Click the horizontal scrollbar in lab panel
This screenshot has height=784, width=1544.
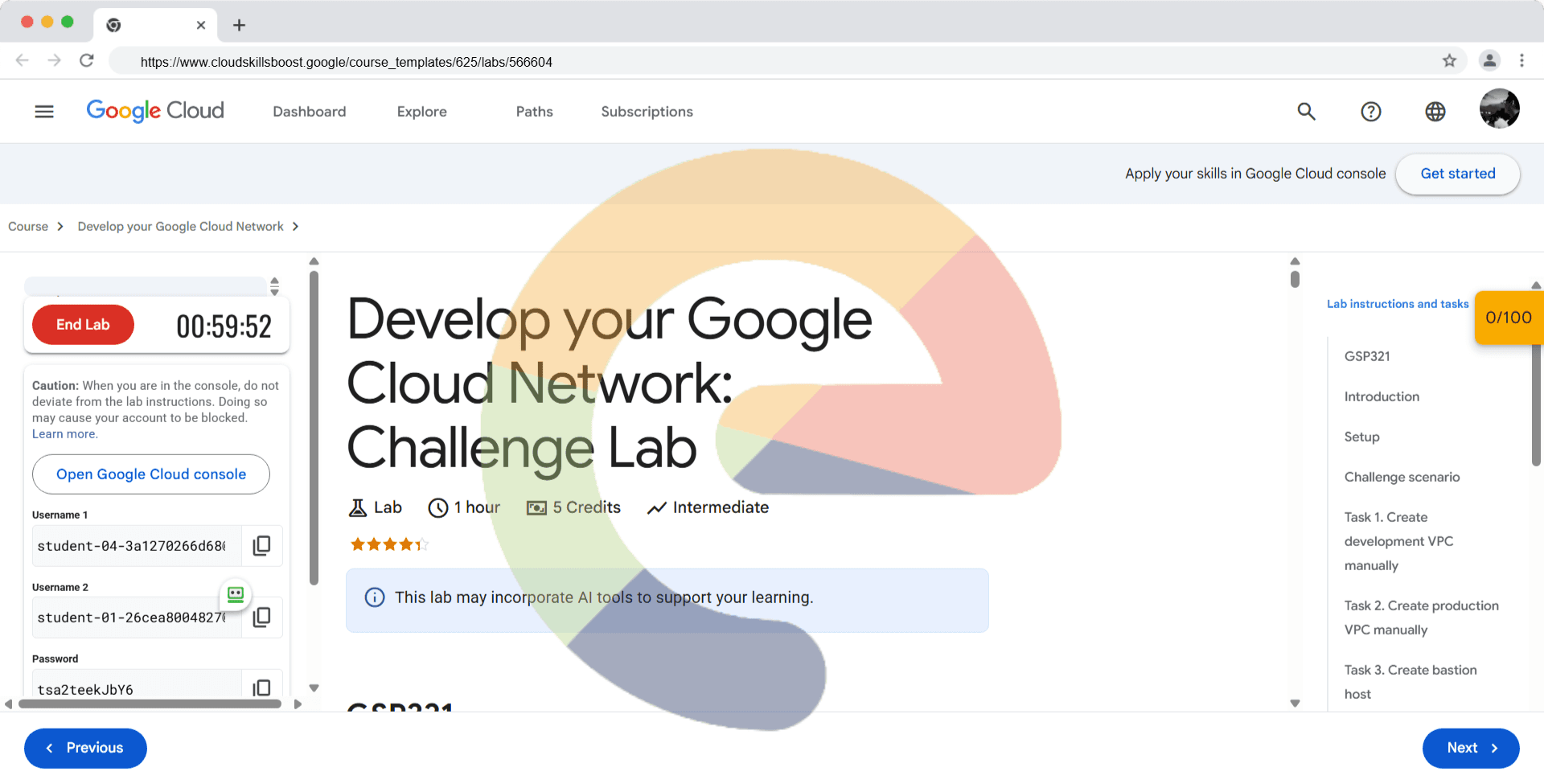150,704
